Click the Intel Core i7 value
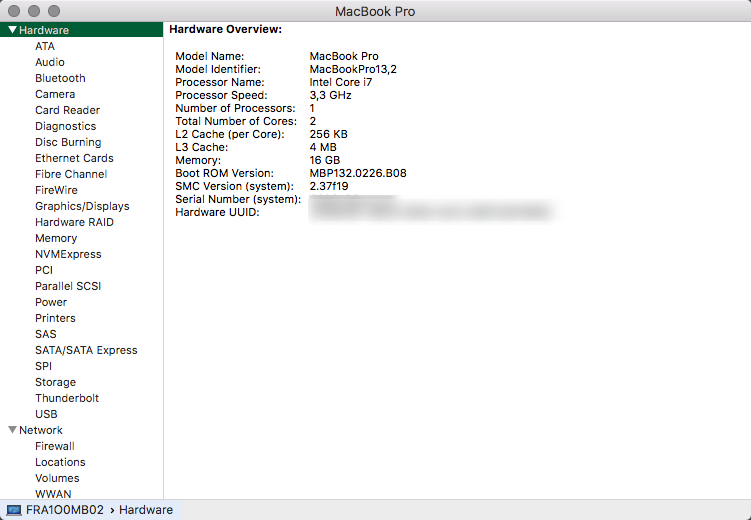 [x=341, y=82]
